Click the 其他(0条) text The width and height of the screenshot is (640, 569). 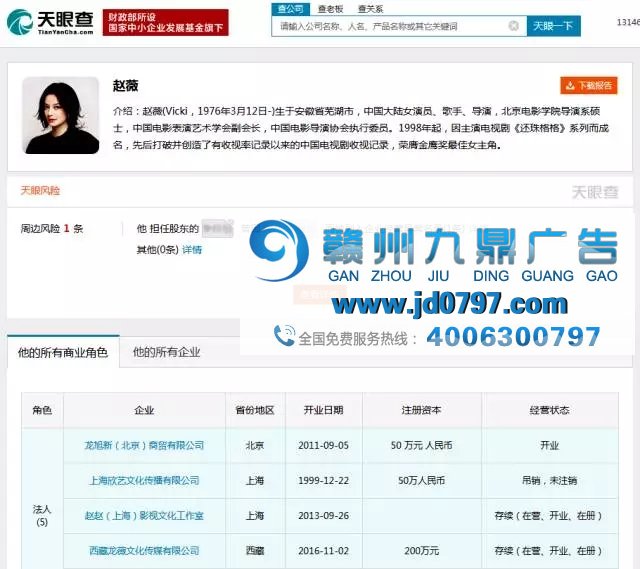tap(157, 249)
